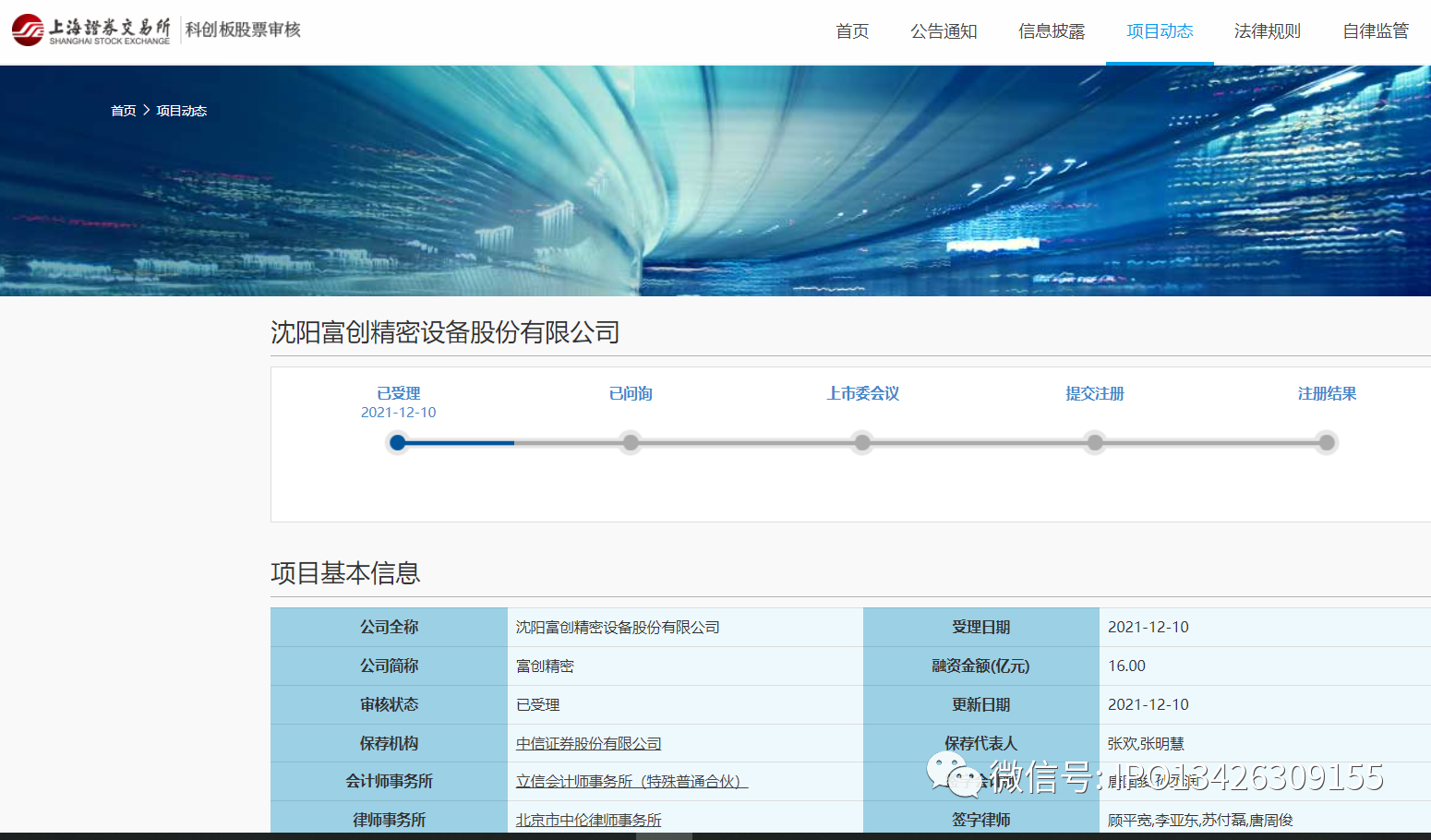The width and height of the screenshot is (1431, 840).
Task: Click the 项目动态 breadcrumb link
Action: (182, 111)
